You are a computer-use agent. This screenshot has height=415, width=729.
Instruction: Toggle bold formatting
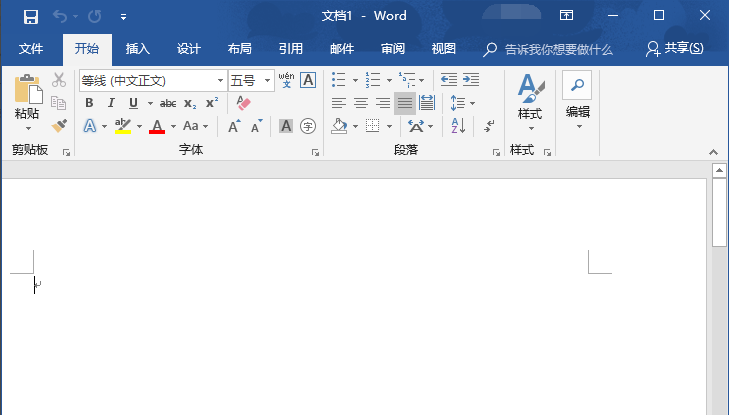click(x=89, y=103)
